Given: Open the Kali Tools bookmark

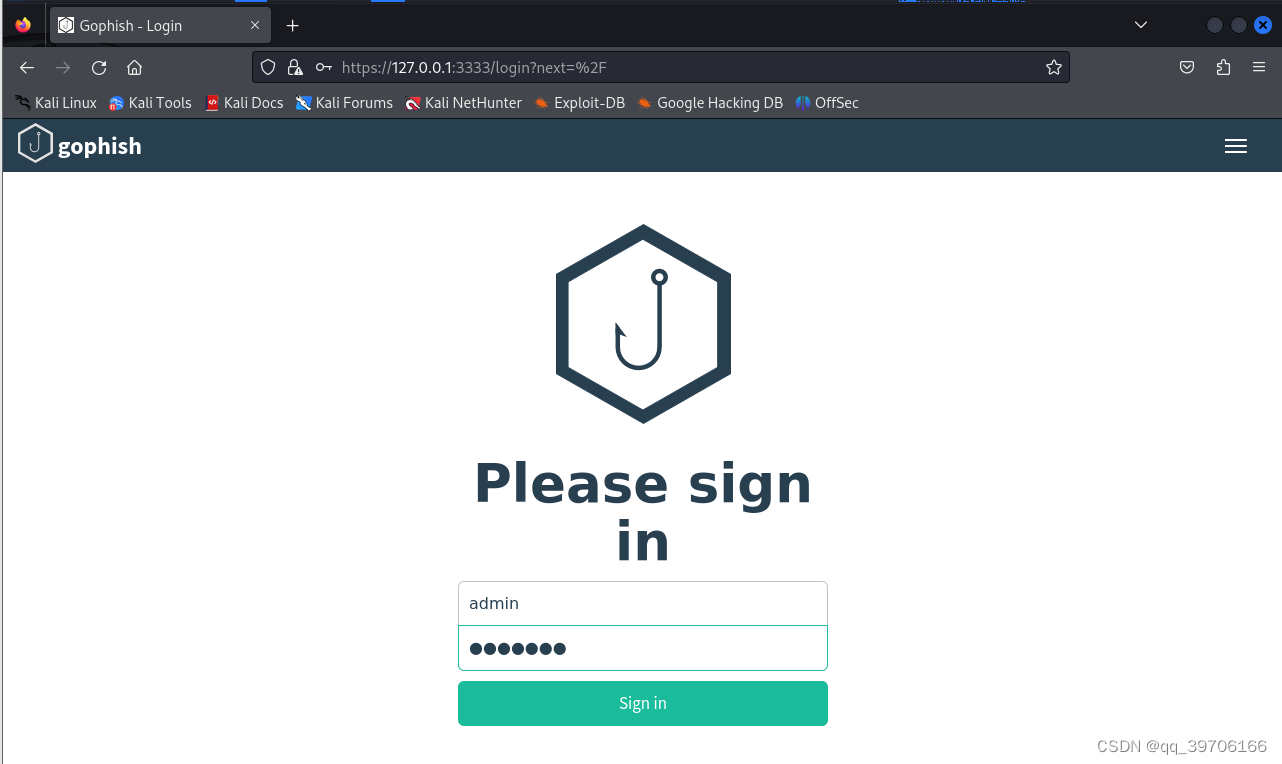Looking at the screenshot, I should (x=150, y=103).
